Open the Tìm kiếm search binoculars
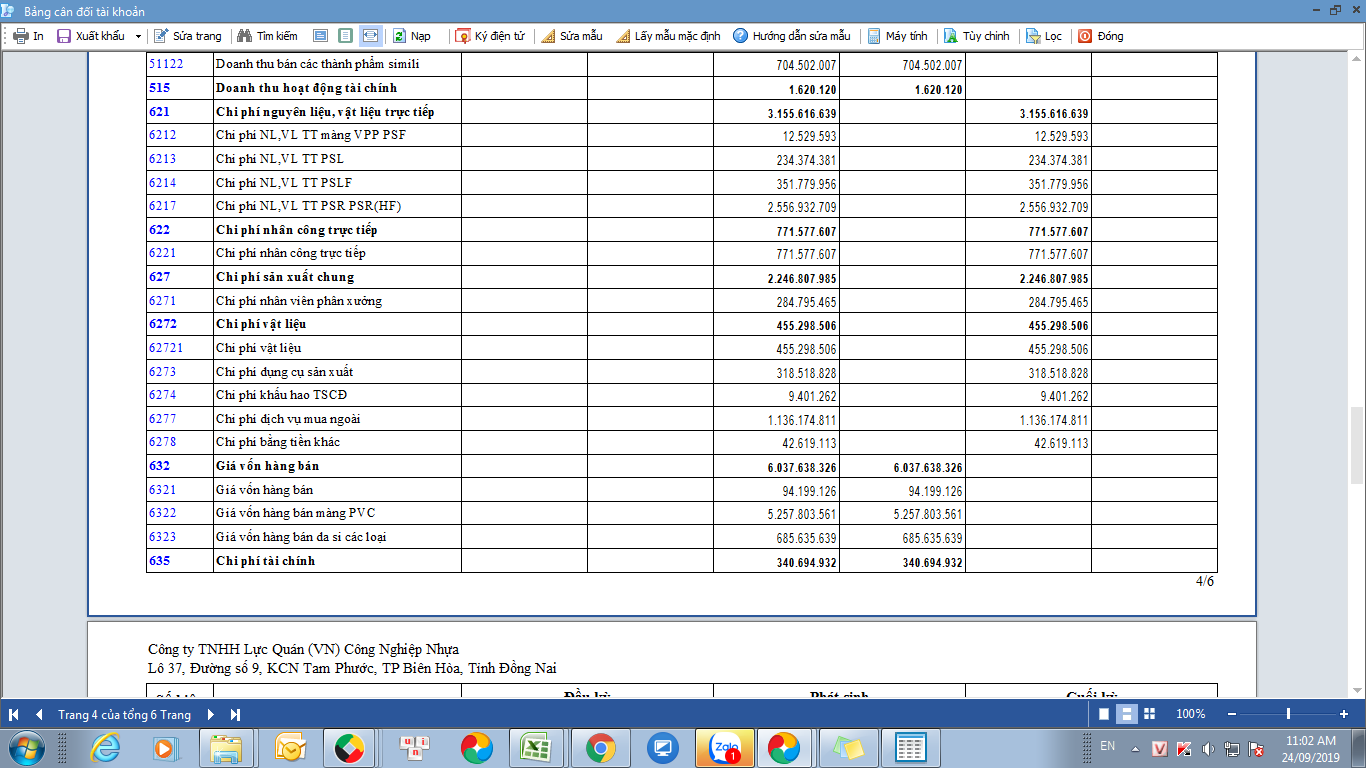Viewport: 1366px width, 768px height. click(244, 36)
